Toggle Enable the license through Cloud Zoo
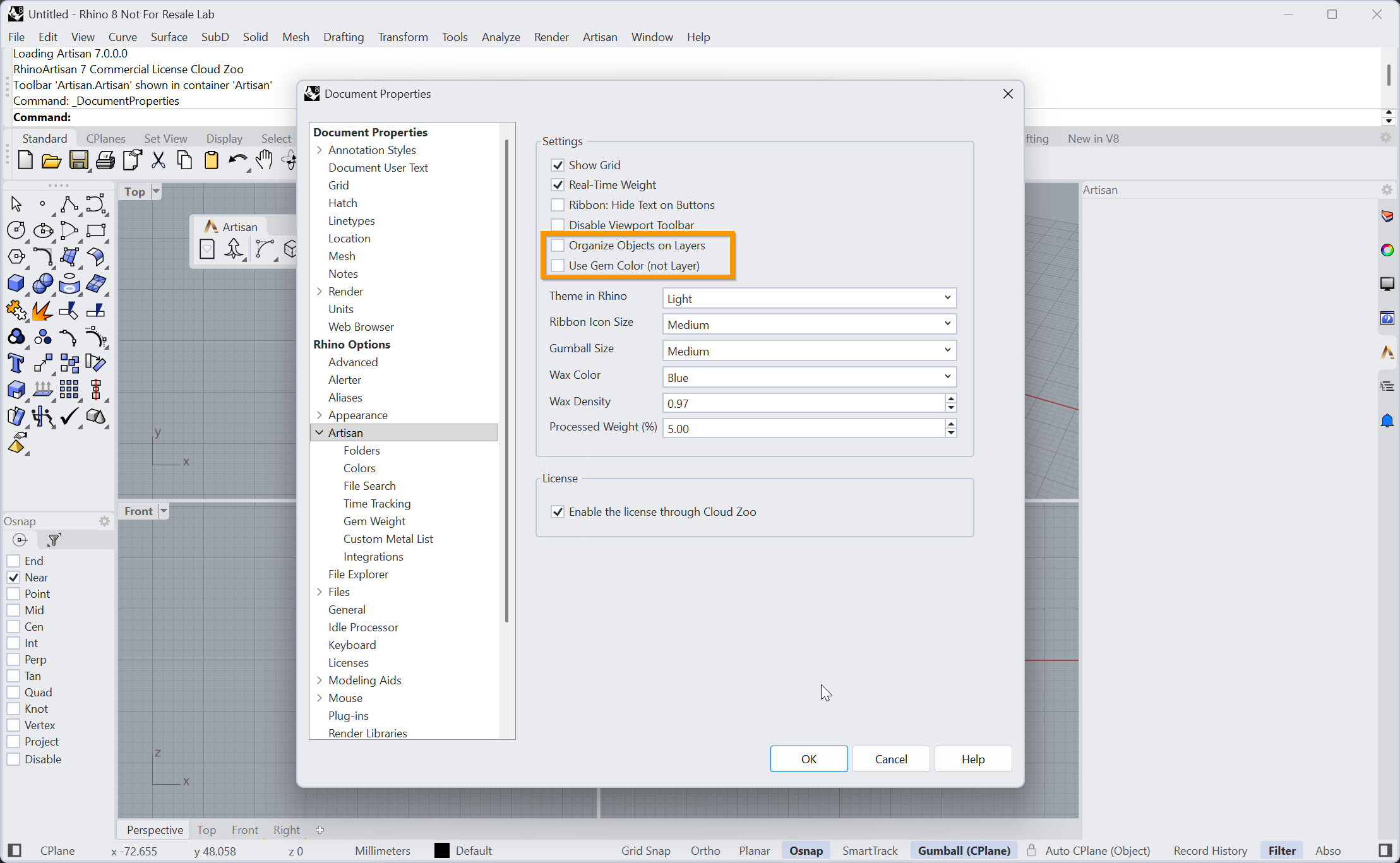The image size is (1400, 863). [558, 512]
